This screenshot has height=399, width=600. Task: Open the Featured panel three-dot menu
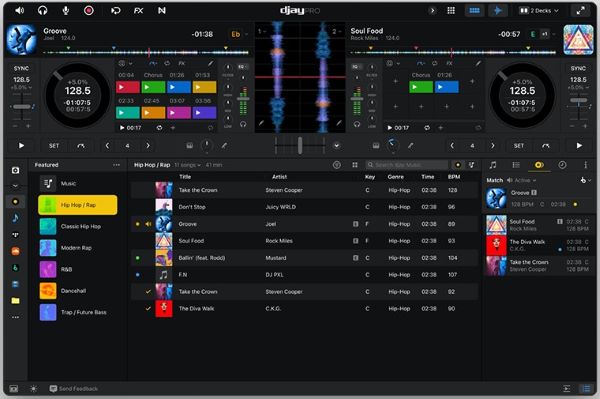pos(116,165)
